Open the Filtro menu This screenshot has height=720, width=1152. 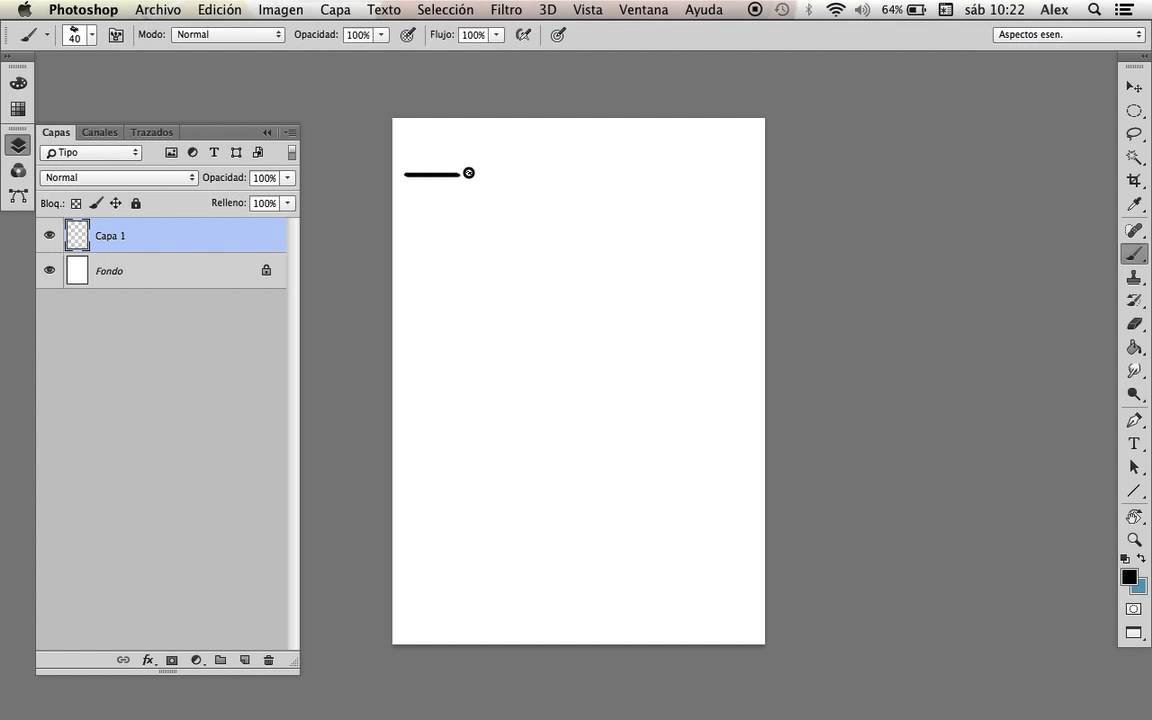tap(506, 10)
